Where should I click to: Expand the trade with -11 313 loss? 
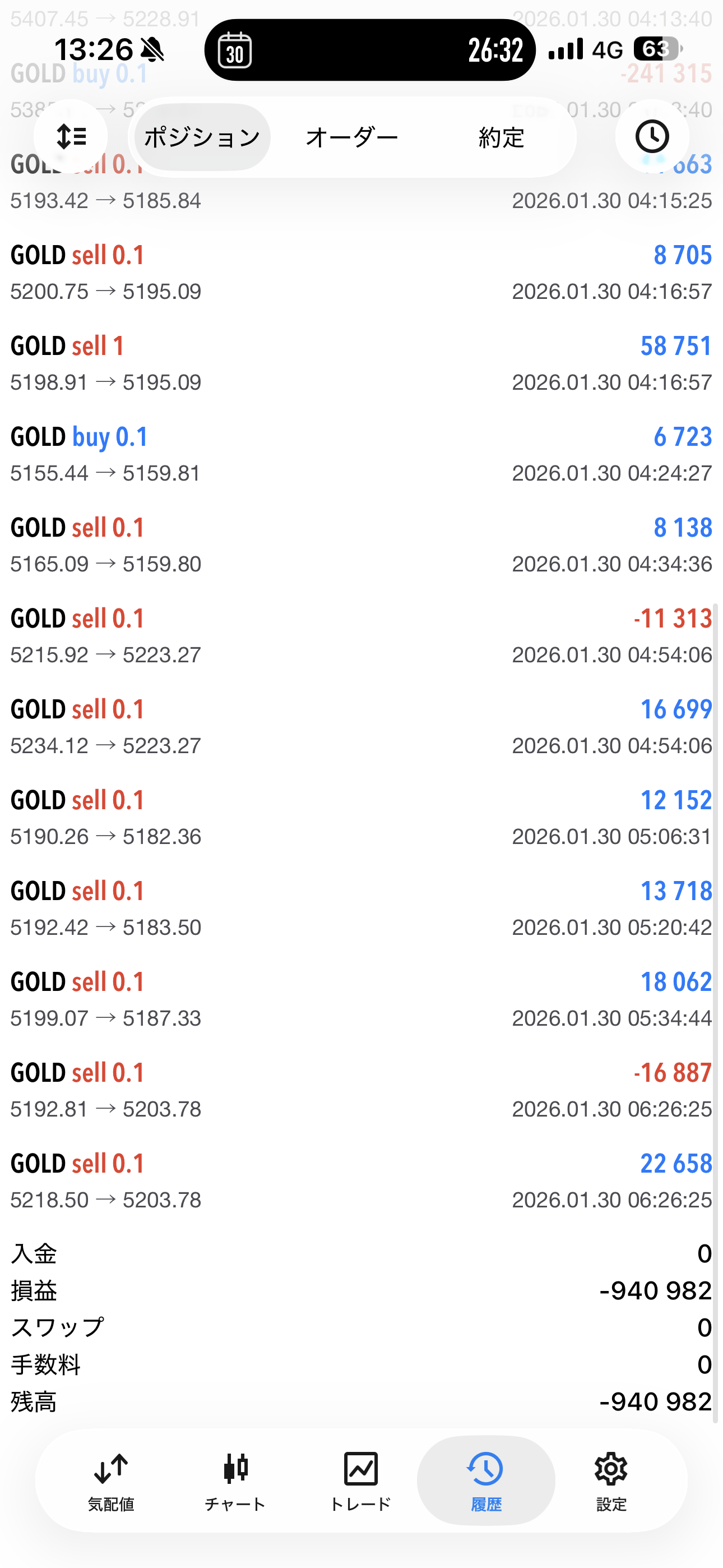[x=361, y=636]
